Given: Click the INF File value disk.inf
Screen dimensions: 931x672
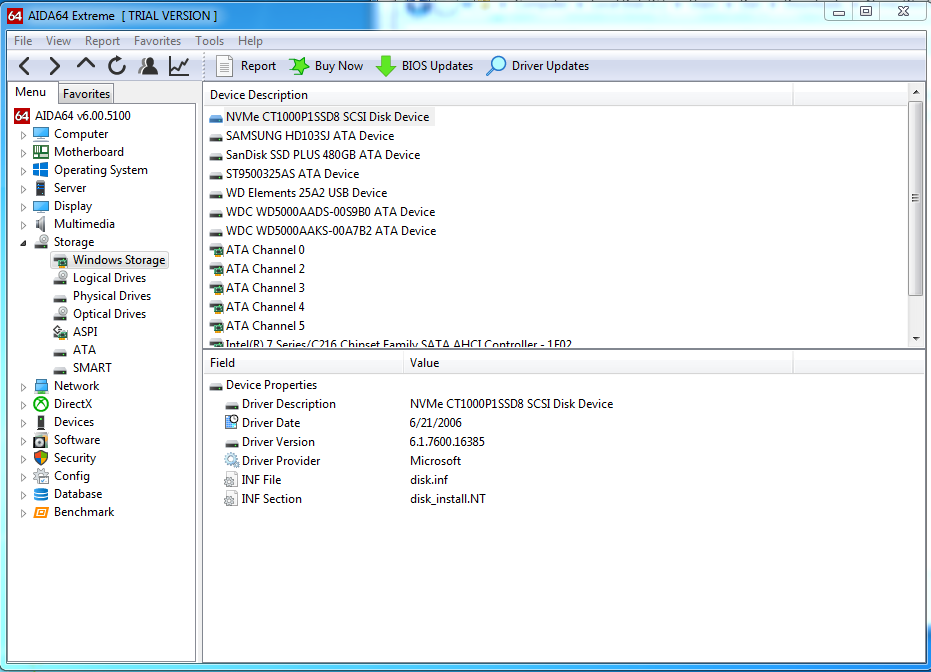Looking at the screenshot, I should coord(429,480).
